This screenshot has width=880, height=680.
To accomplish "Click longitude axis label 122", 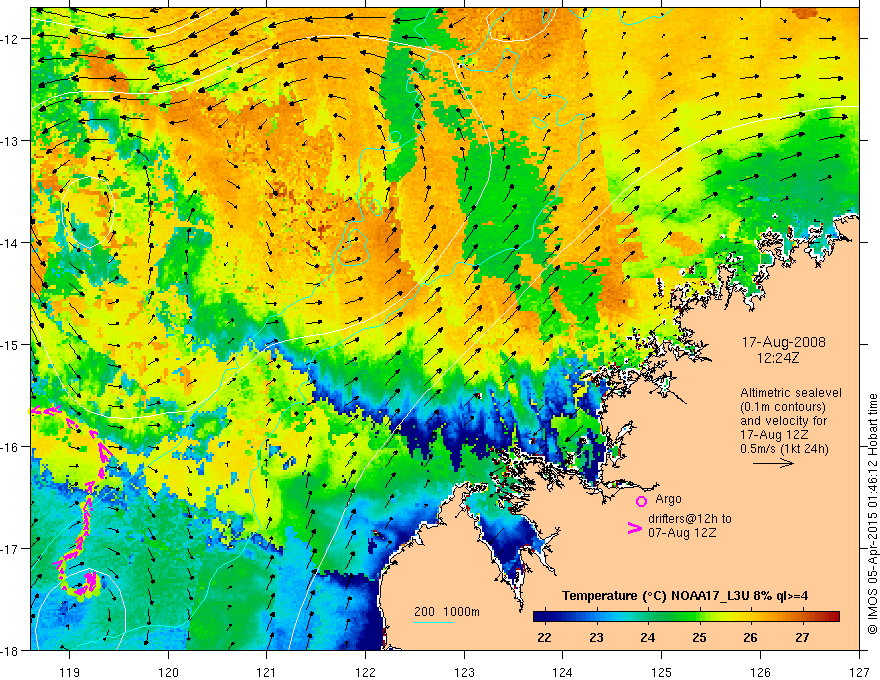I will 365,672.
